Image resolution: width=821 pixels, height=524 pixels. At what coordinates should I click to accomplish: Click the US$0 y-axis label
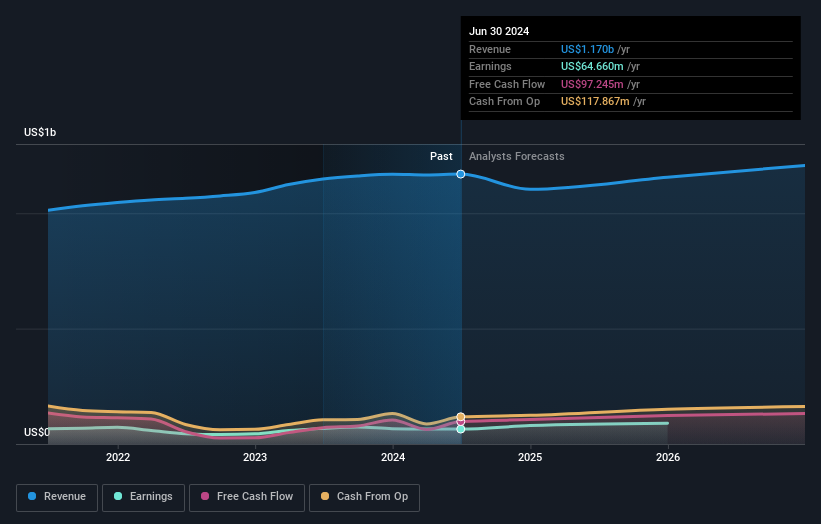[x=37, y=432]
